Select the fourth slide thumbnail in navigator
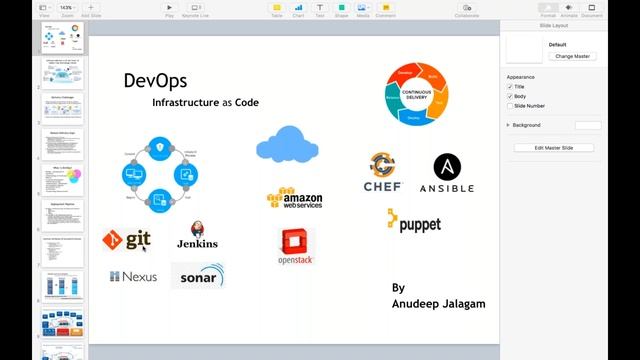This screenshot has height=360, width=640. tap(62, 144)
